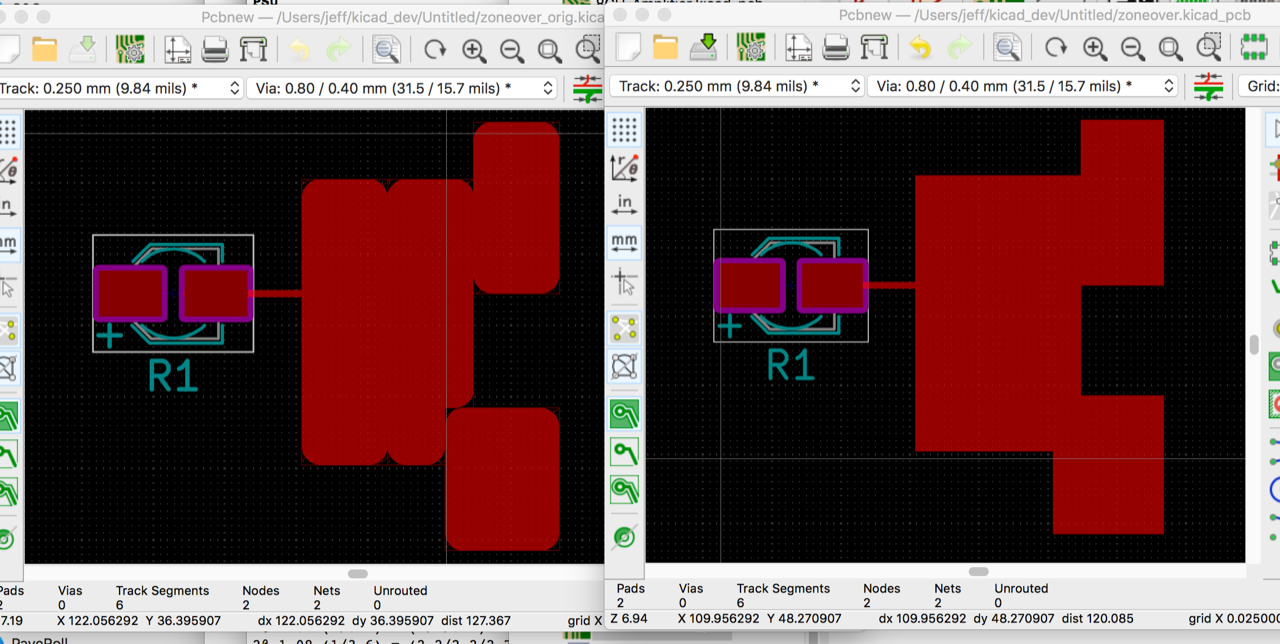
Task: Toggle grid display in right window sidebar
Action: click(624, 129)
